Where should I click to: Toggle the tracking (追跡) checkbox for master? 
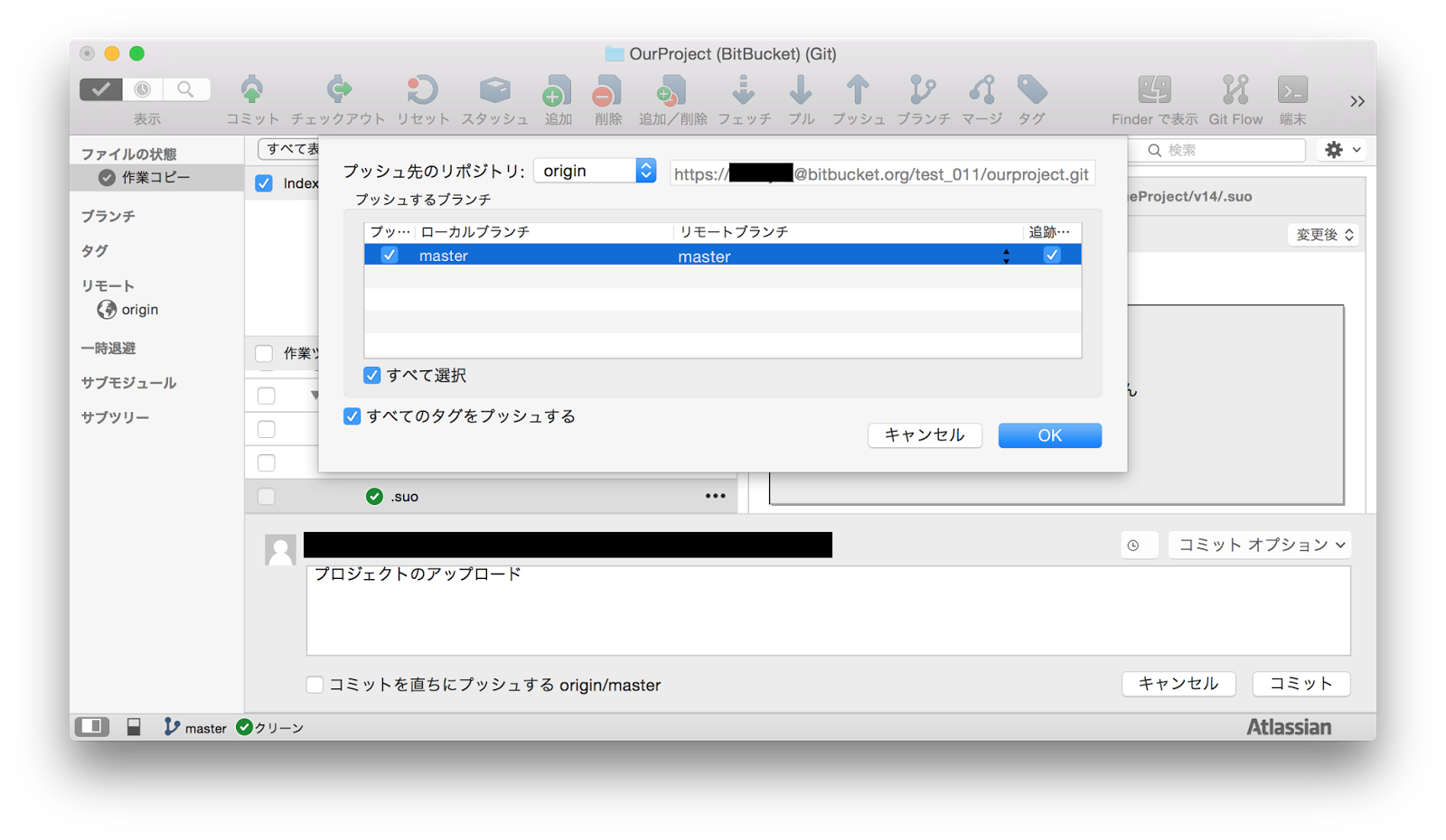pyautogui.click(x=1052, y=255)
